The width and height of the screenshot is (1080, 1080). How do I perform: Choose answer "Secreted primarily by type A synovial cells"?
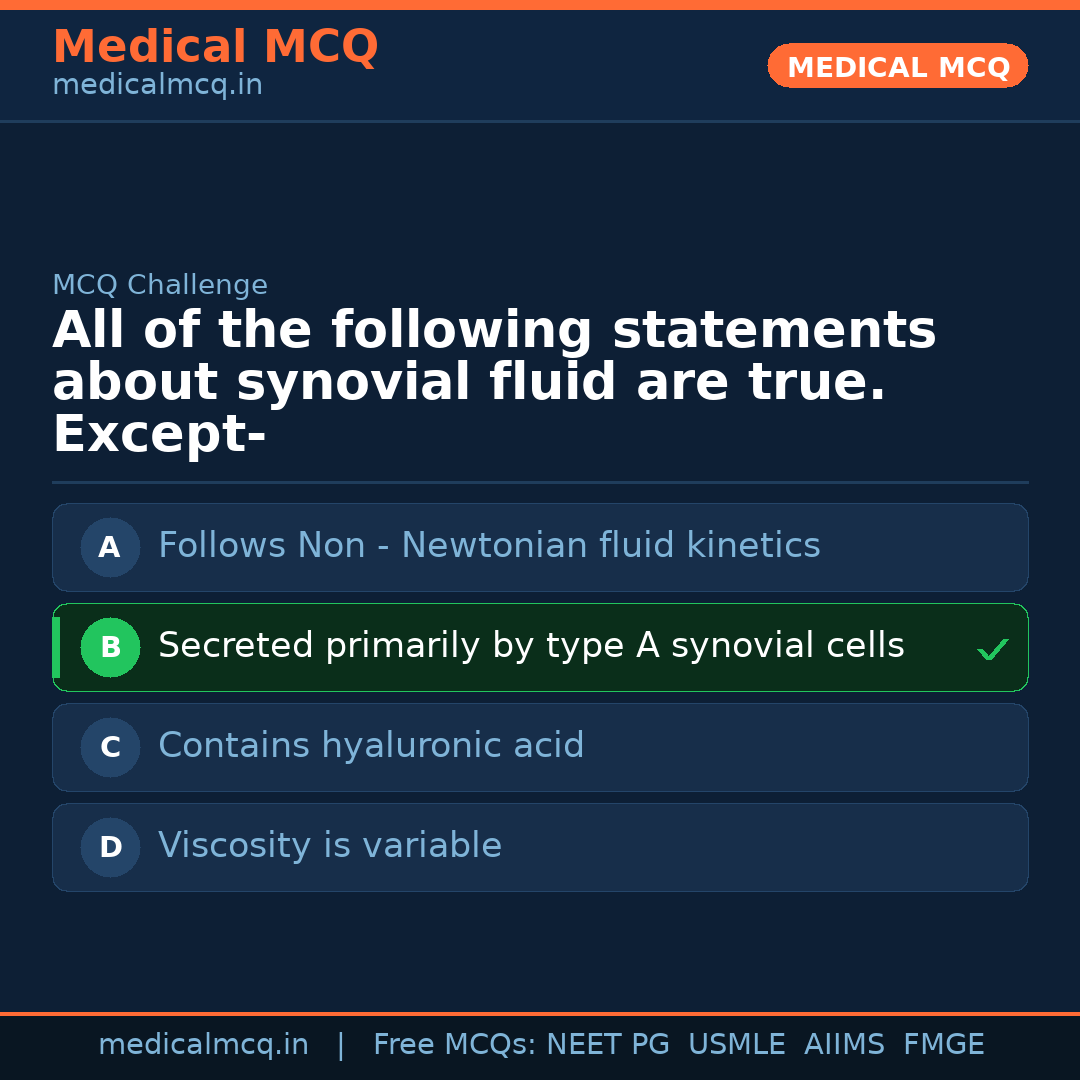tap(531, 646)
